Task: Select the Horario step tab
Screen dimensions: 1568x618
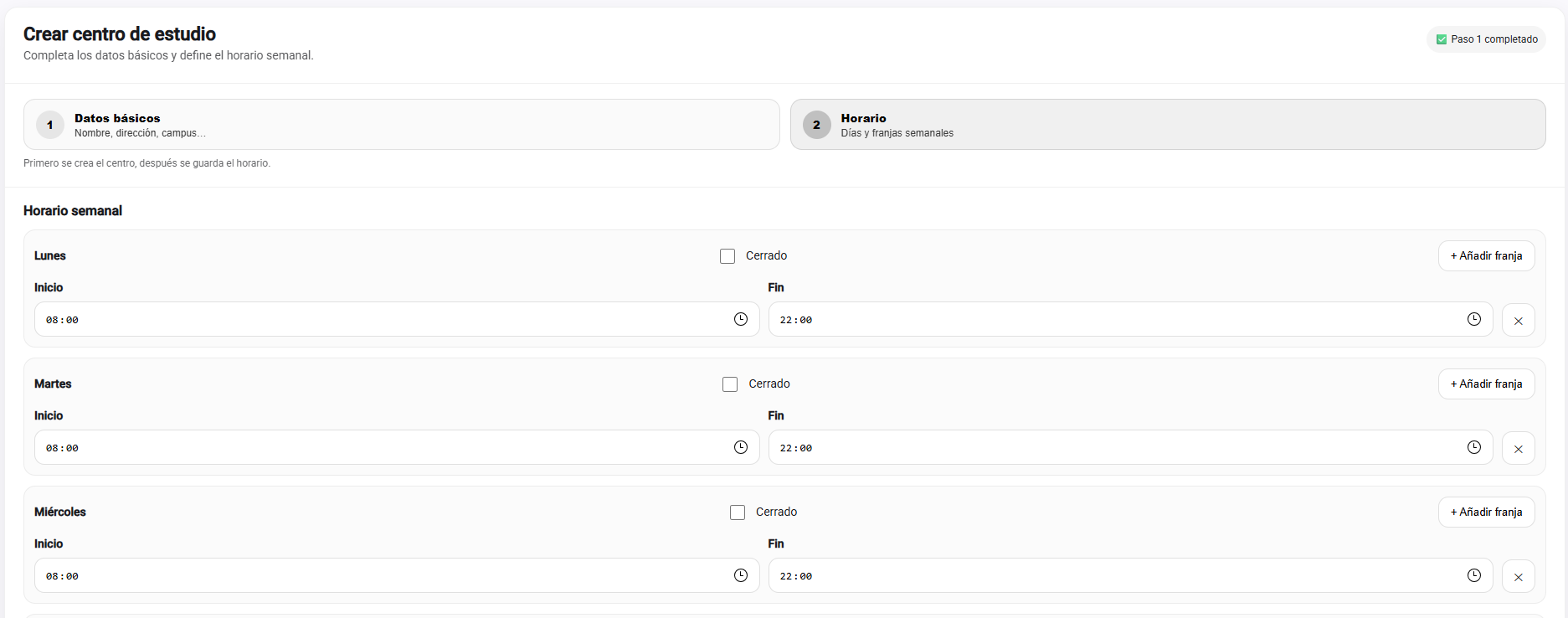Action: pyautogui.click(x=1167, y=125)
